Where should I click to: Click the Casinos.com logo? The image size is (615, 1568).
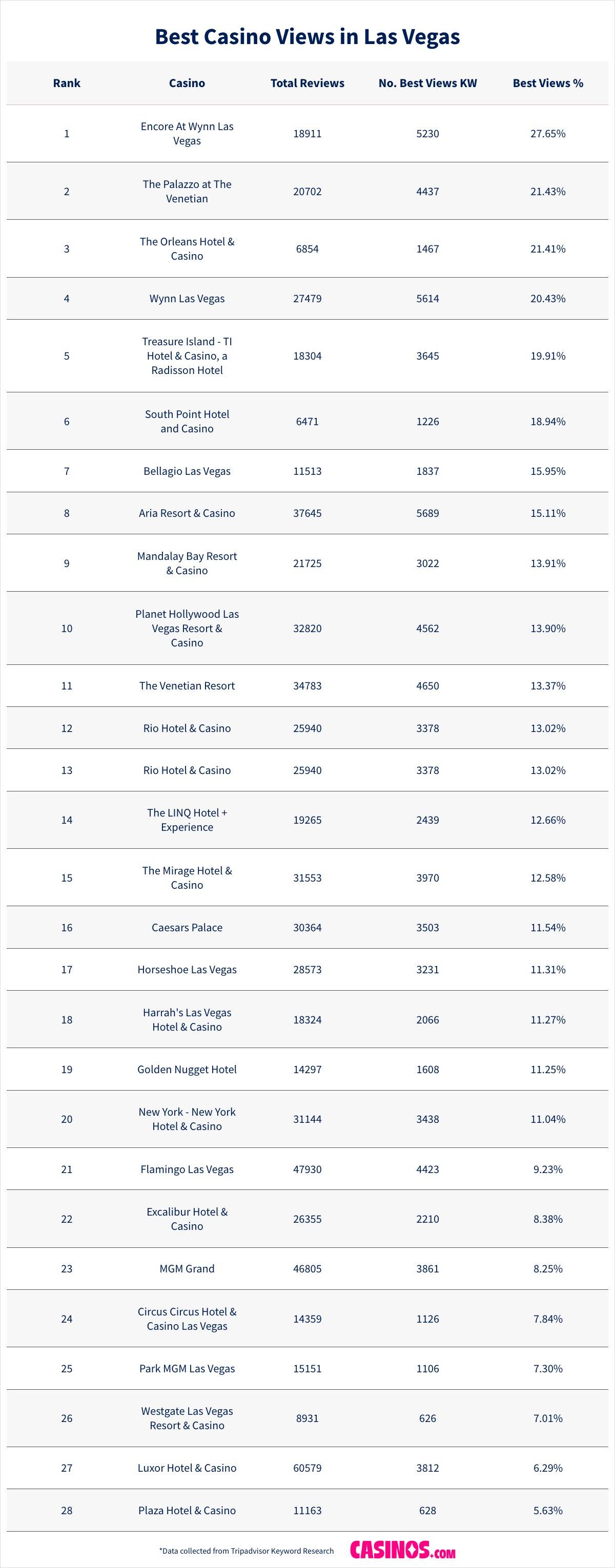402,1550
